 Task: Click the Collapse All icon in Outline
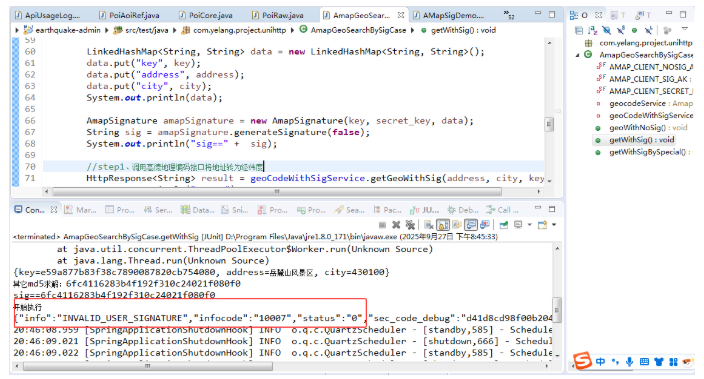coord(579,31)
